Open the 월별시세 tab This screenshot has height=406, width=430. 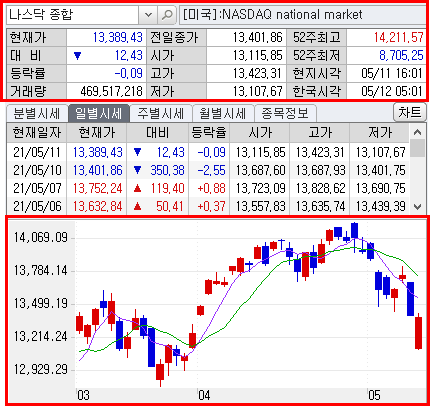(x=223, y=114)
